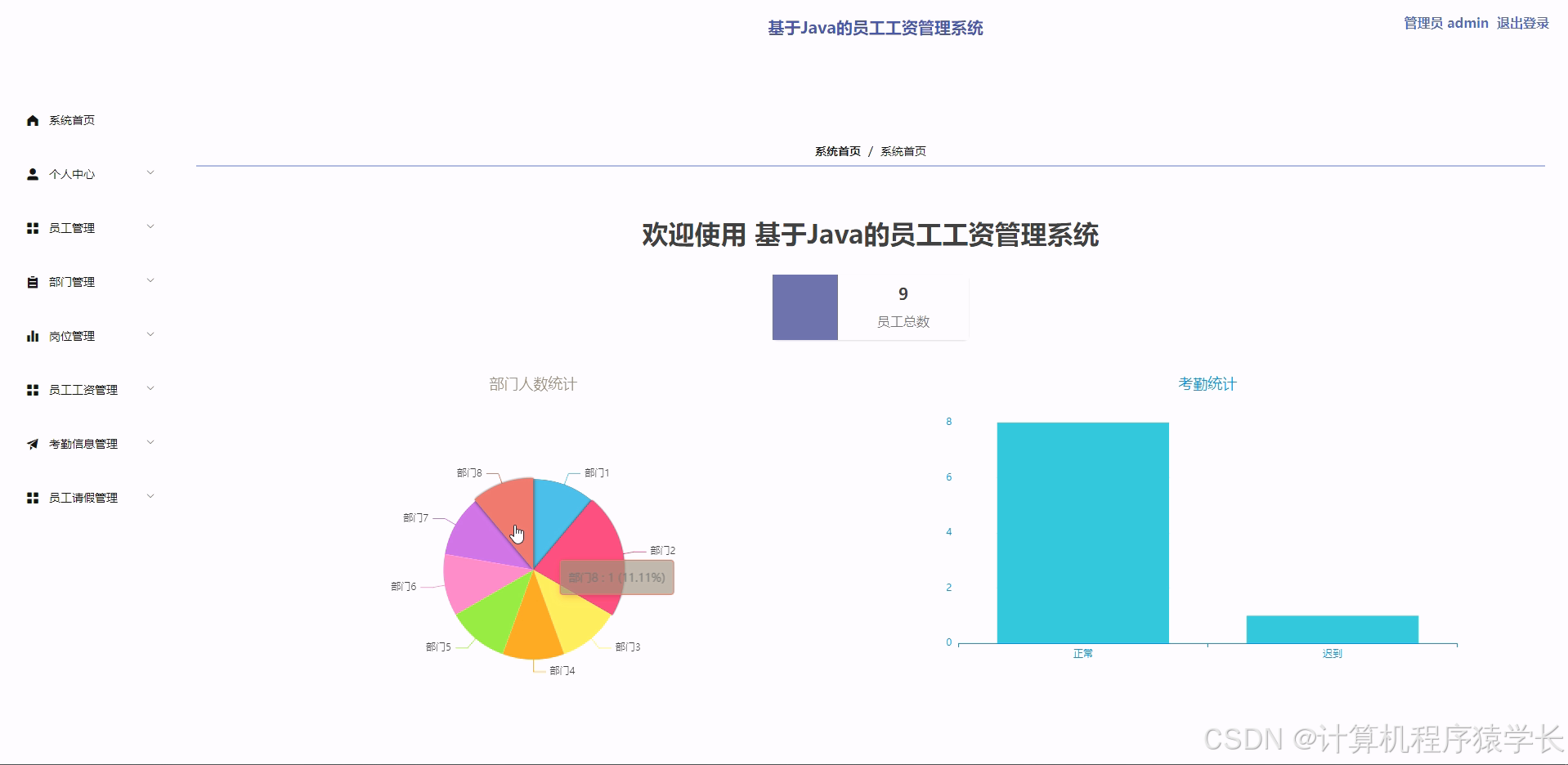Click the grid icon for 员工工资管理
Screen dimensions: 1568x765
click(32, 389)
